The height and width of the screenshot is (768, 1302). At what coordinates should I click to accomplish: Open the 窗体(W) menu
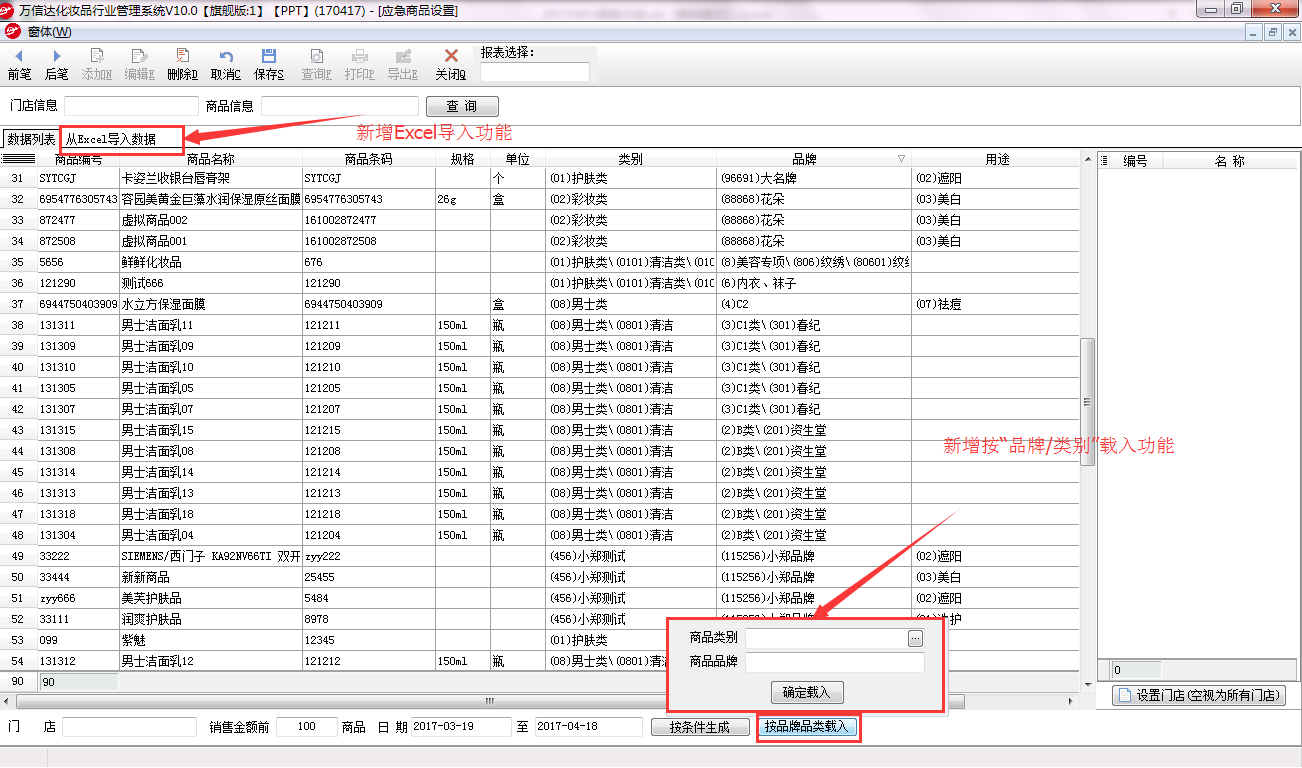(49, 32)
